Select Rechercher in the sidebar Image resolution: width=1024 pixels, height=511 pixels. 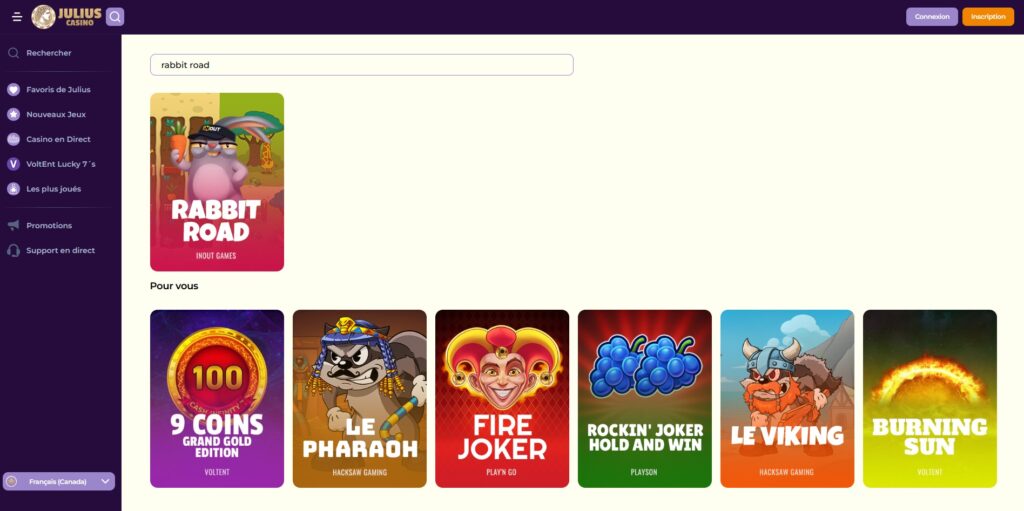48,53
